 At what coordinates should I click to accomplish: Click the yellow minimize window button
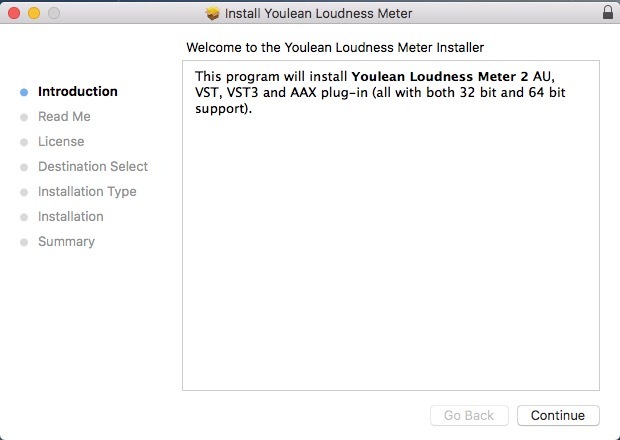pos(33,14)
